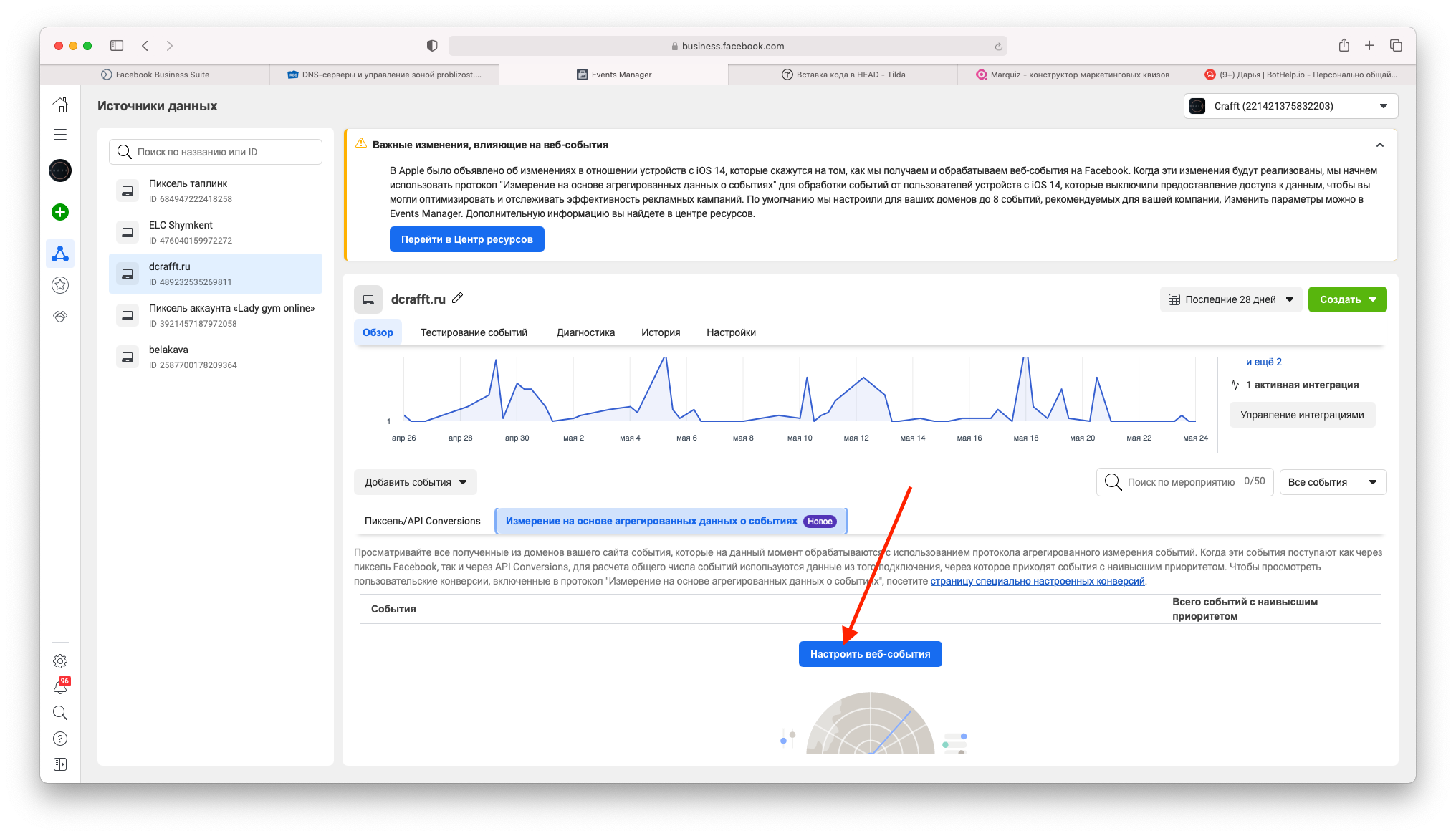Image resolution: width=1456 pixels, height=836 pixels.
Task: Click the События column header
Action: 393,609
